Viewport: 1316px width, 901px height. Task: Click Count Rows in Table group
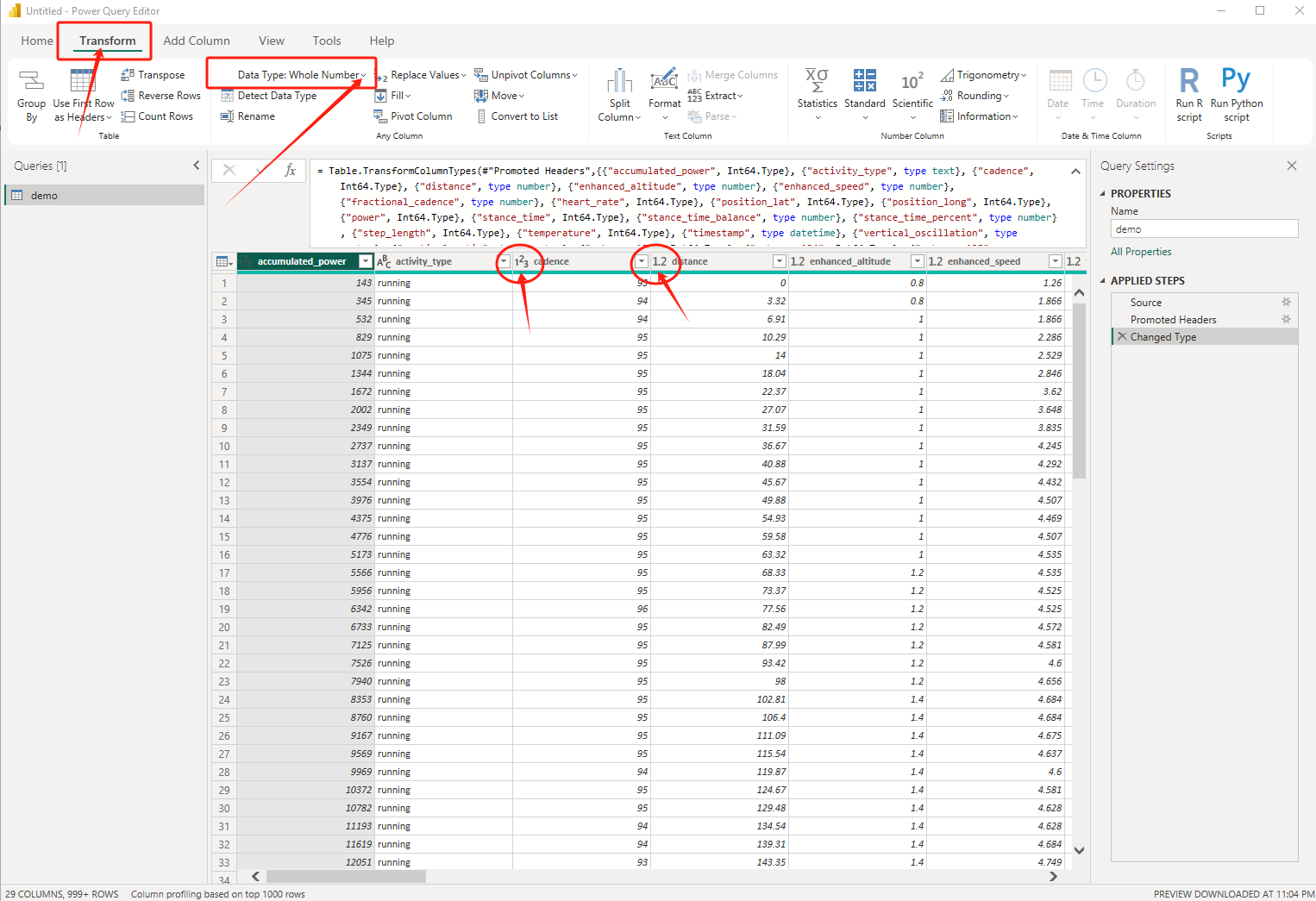click(x=157, y=116)
